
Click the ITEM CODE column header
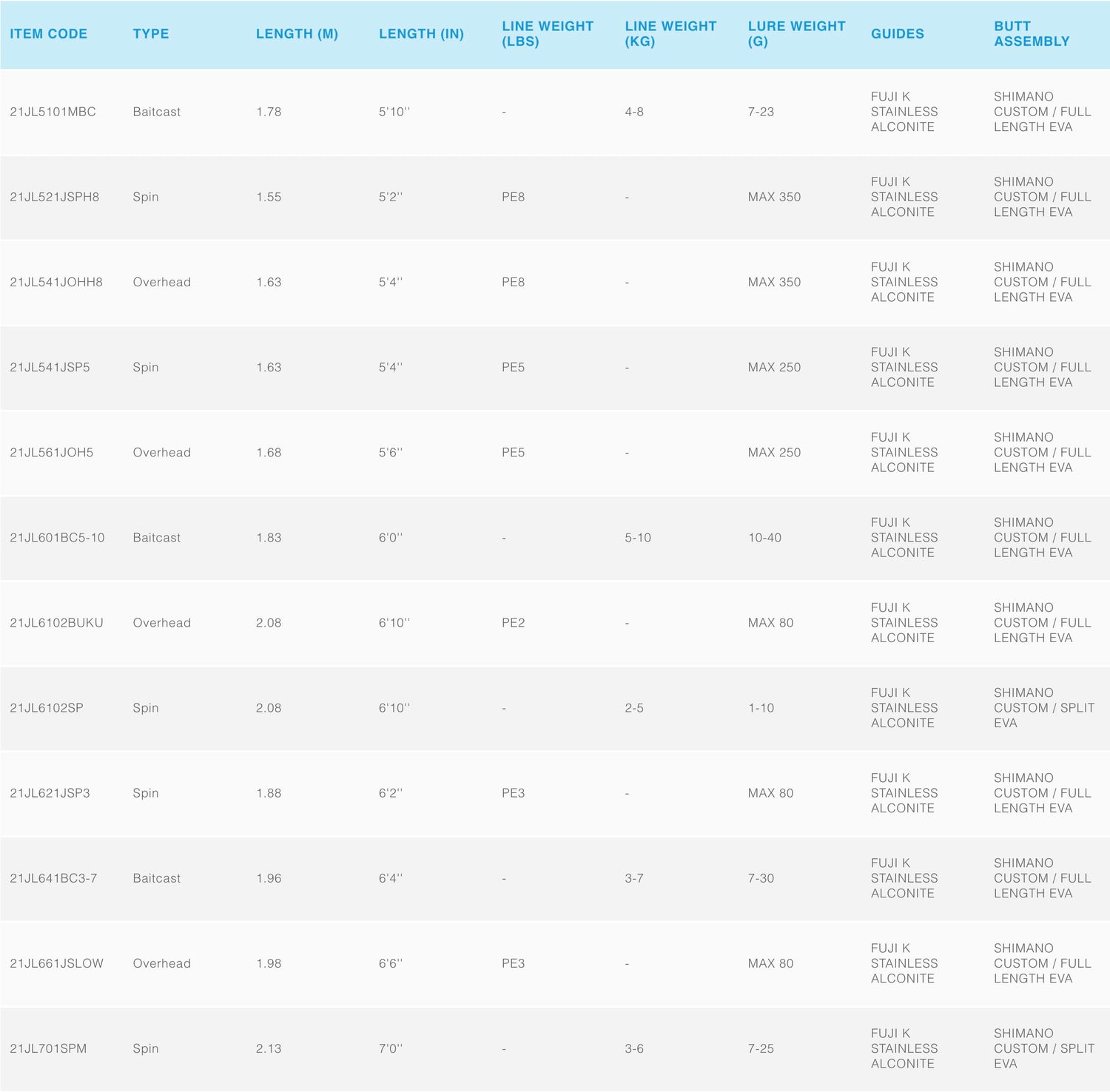coord(49,34)
